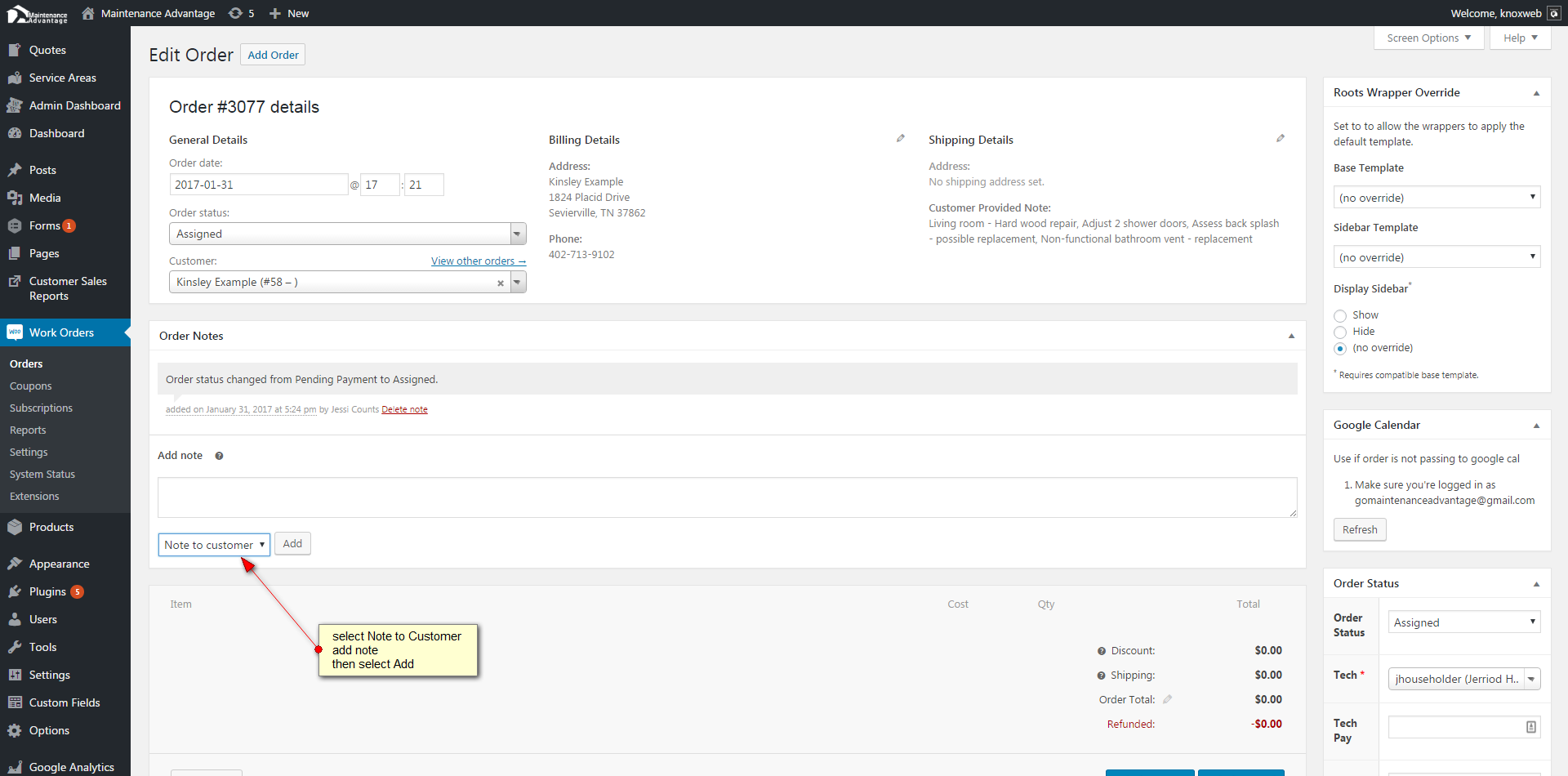Open the Note to customer type dropdown

[213, 545]
